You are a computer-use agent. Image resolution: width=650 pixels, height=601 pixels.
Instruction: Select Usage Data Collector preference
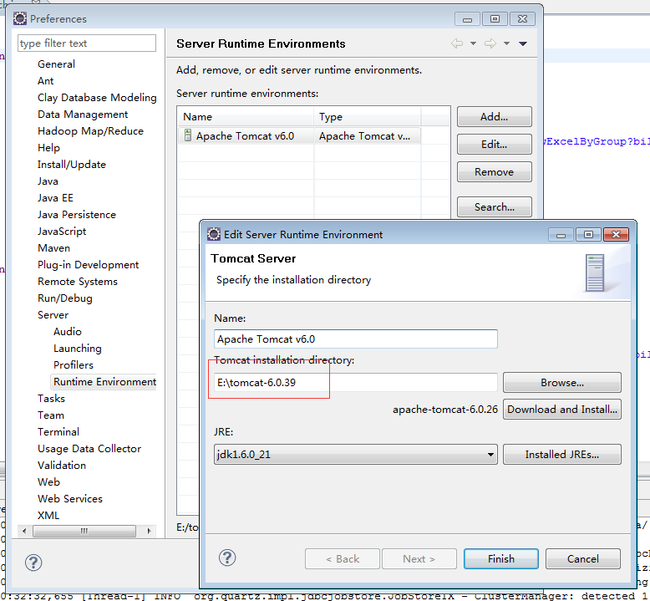[x=89, y=448]
